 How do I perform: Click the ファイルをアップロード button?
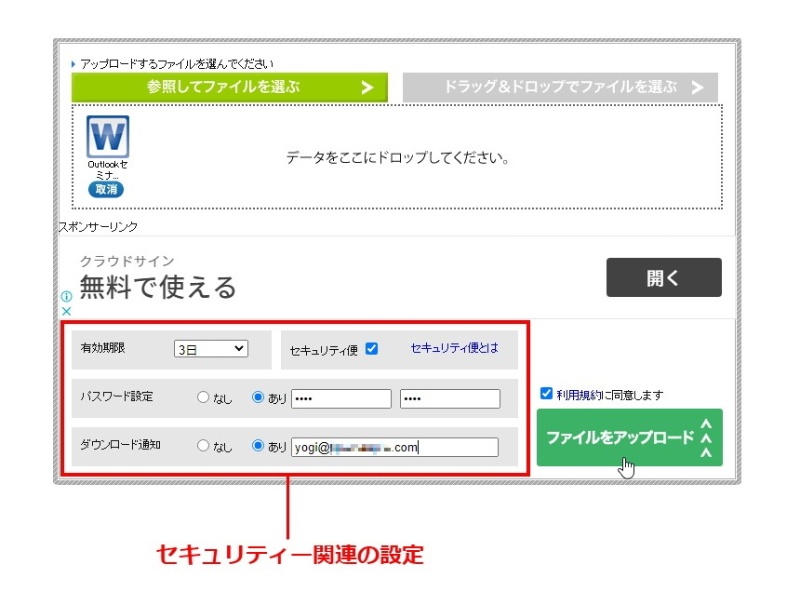coord(630,437)
